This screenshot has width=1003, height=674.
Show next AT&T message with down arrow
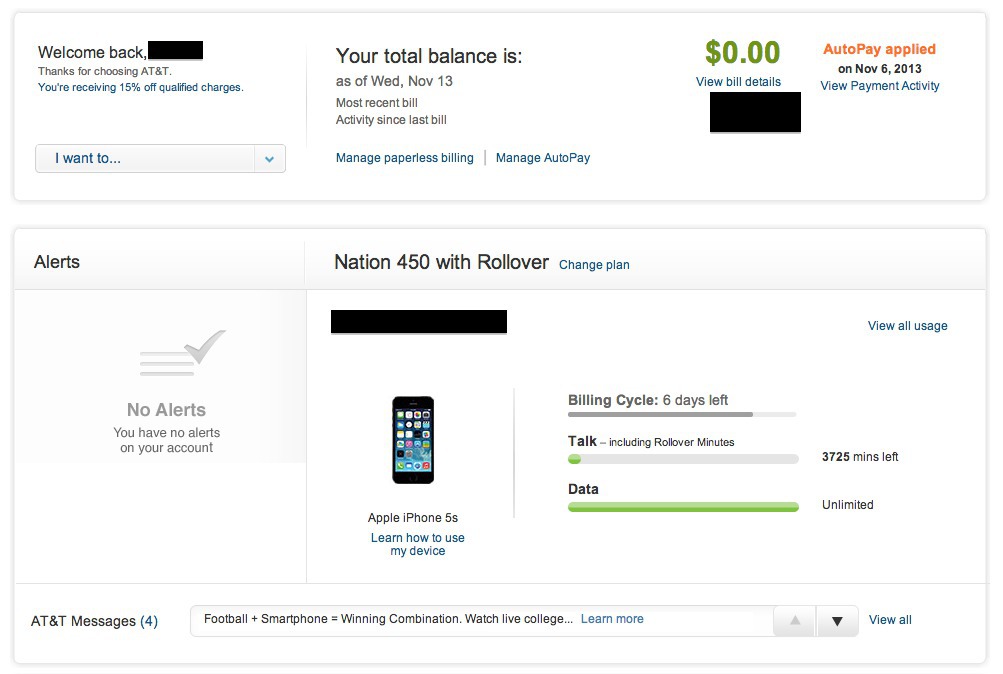tap(837, 620)
